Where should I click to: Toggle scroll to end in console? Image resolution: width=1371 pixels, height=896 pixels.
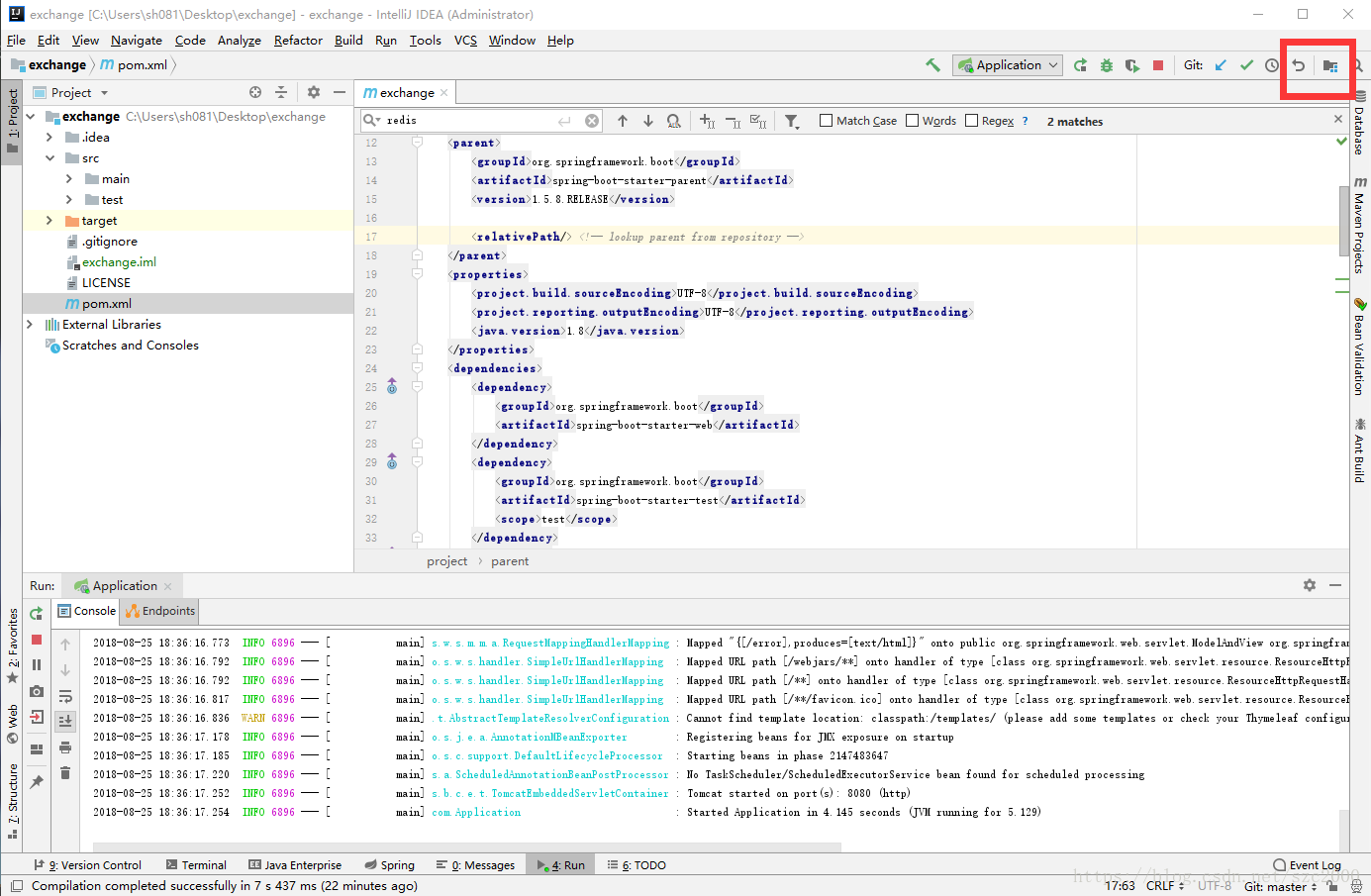point(65,722)
